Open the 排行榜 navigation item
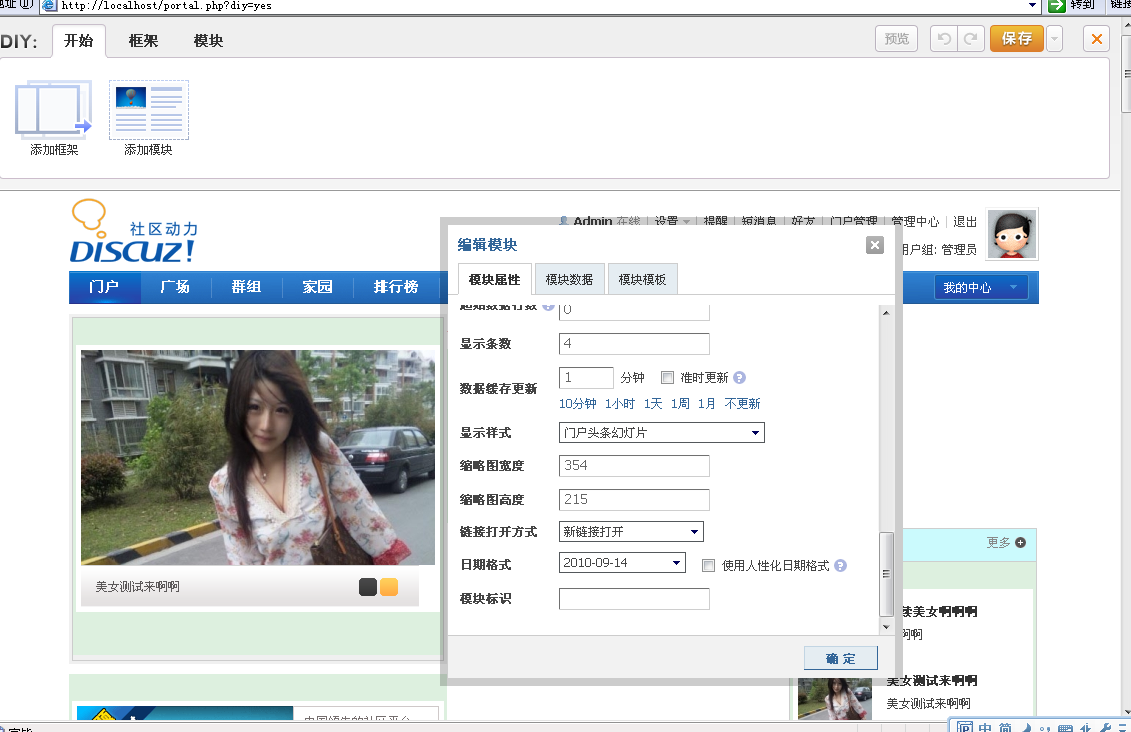 tap(396, 287)
